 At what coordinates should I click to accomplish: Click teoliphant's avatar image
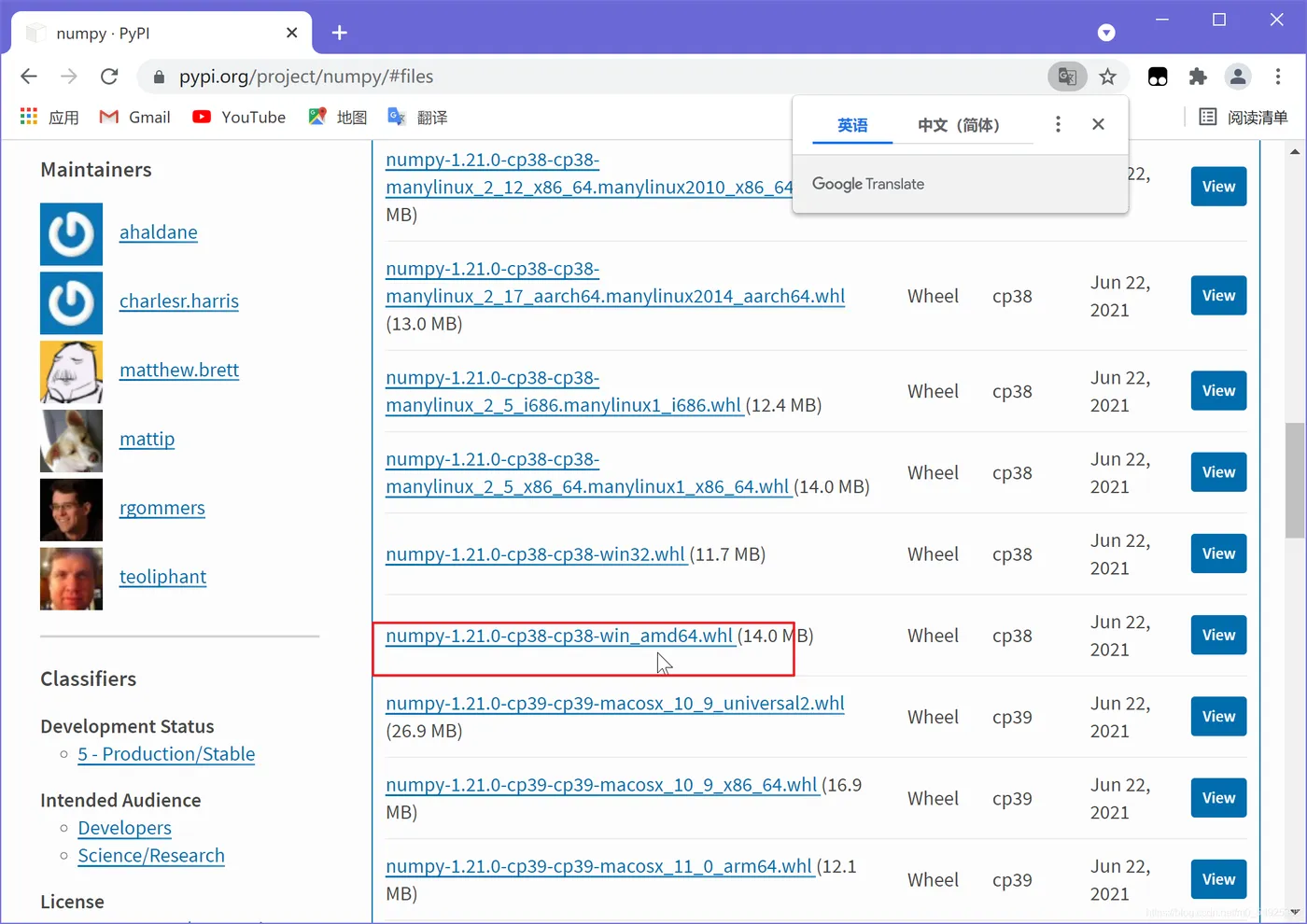pyautogui.click(x=72, y=580)
